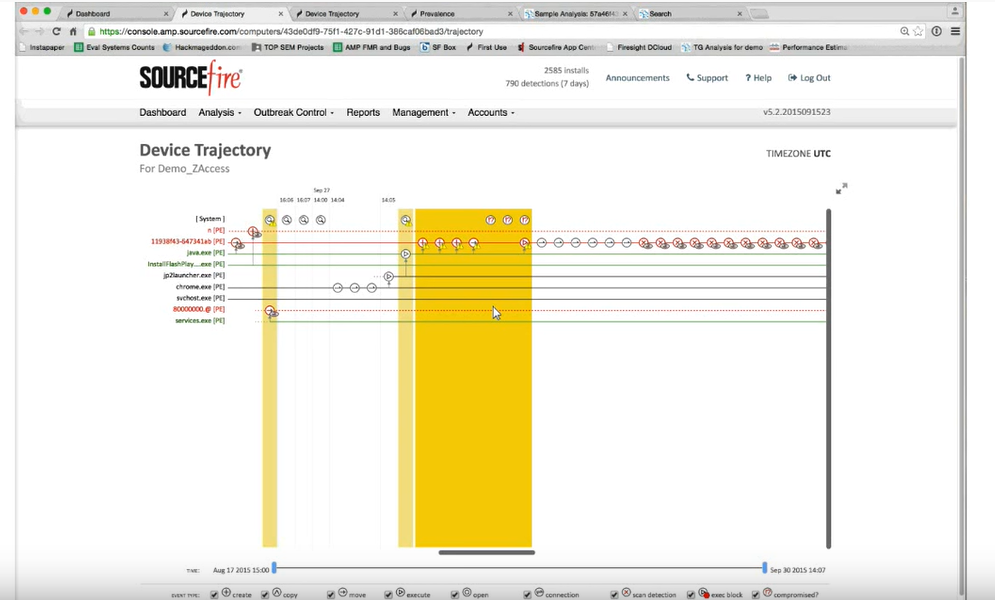The width and height of the screenshot is (995, 600).
Task: Click the time slider start handle at Aug 17
Action: (x=274, y=568)
